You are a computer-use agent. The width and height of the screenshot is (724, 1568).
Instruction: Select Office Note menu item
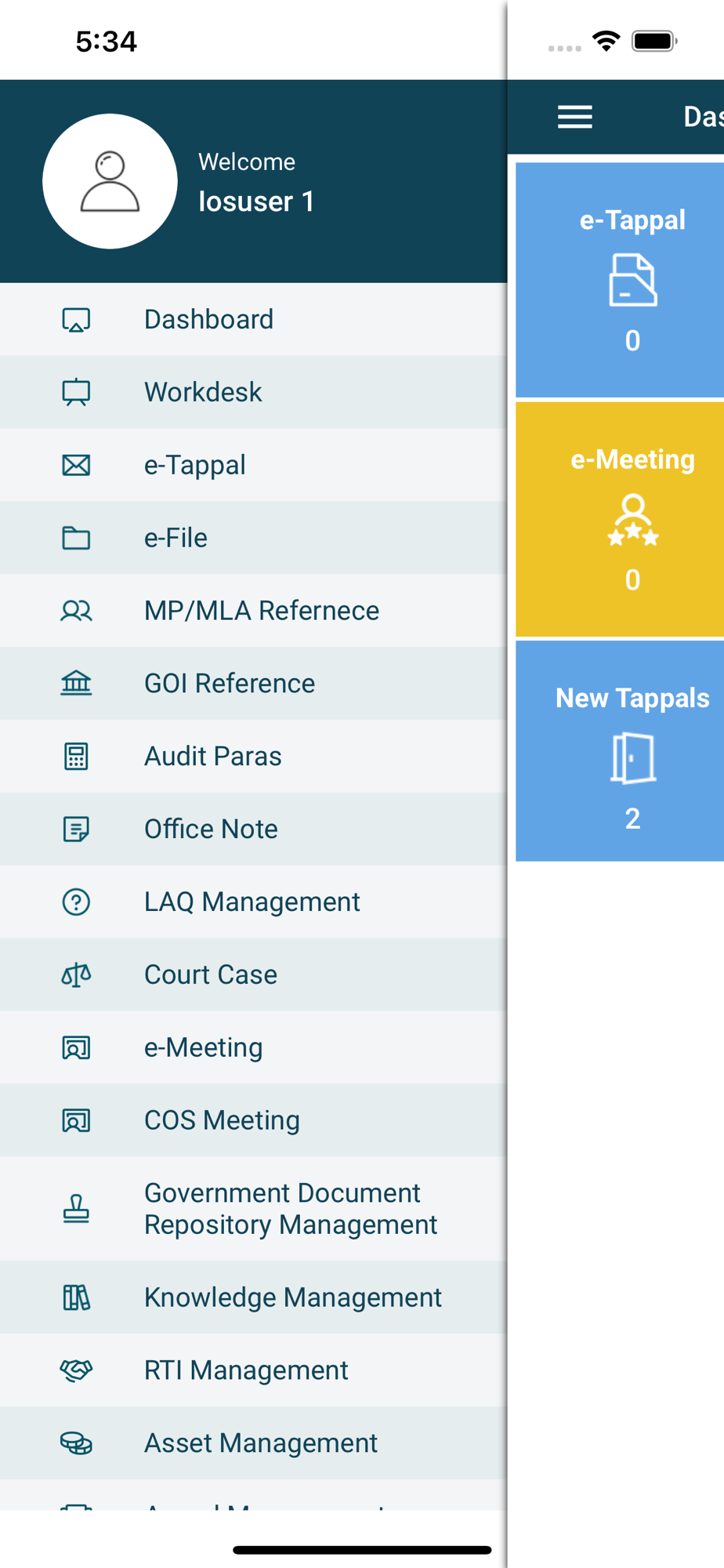253,829
